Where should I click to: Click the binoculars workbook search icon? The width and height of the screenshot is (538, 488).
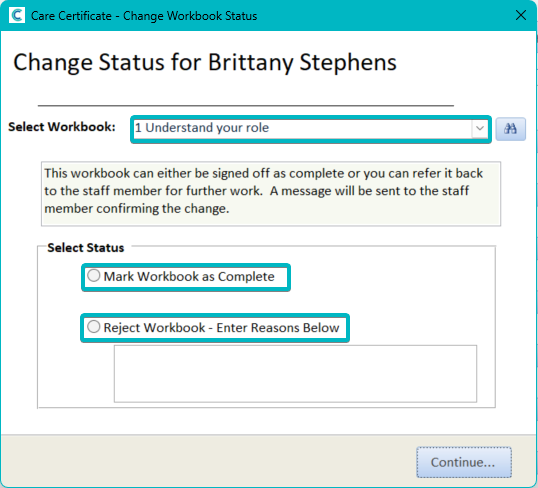[x=510, y=129]
